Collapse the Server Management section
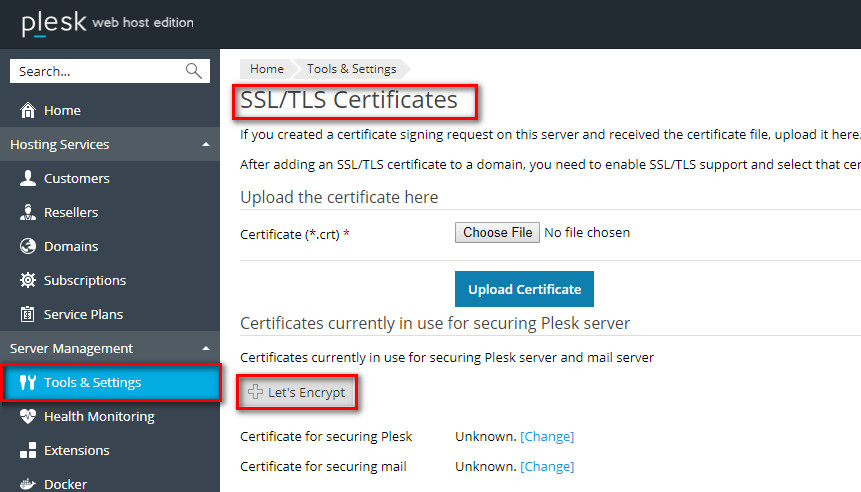The width and height of the screenshot is (861, 492). coord(206,348)
